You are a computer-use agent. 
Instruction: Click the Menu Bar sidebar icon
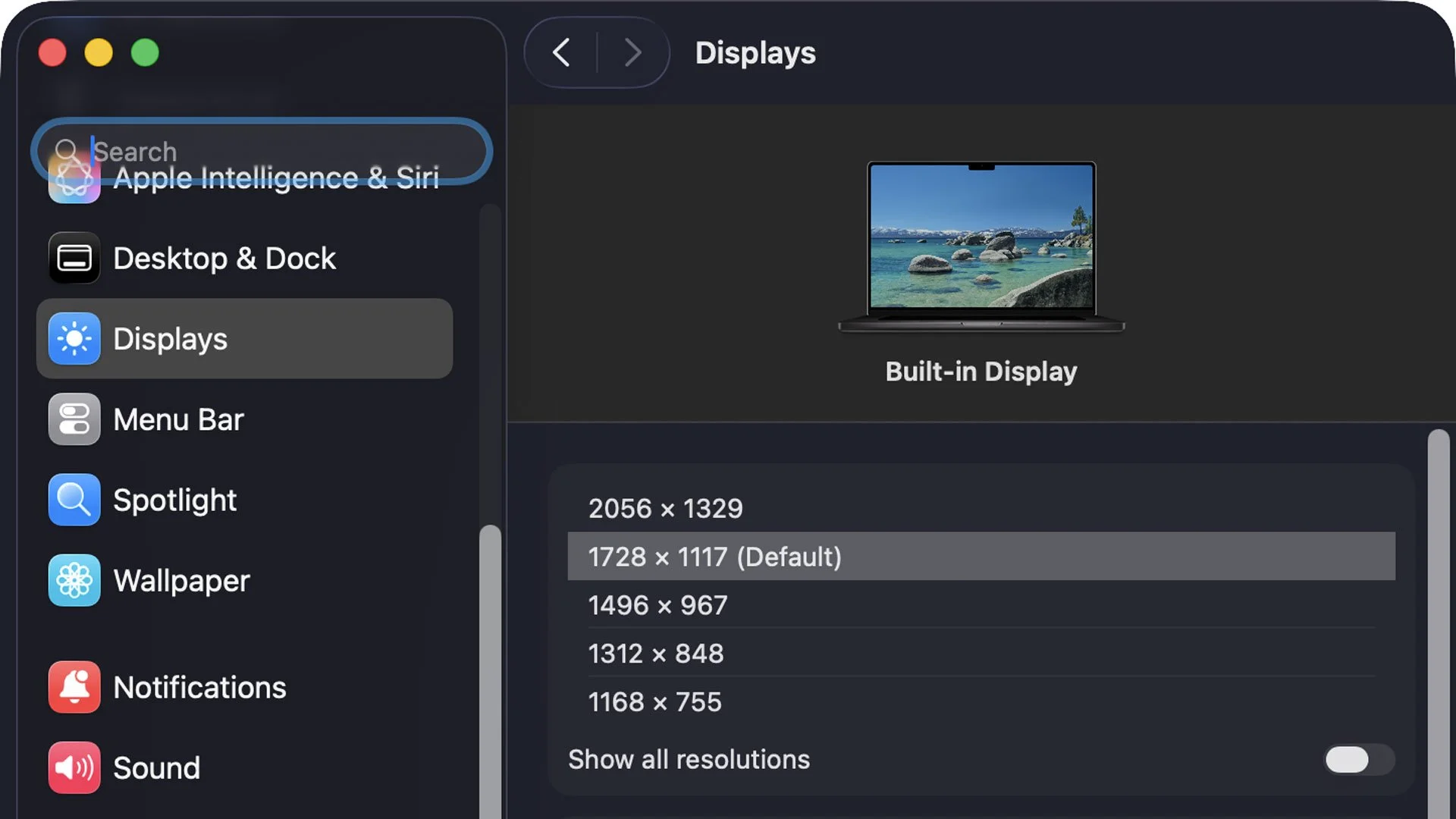coord(74,419)
